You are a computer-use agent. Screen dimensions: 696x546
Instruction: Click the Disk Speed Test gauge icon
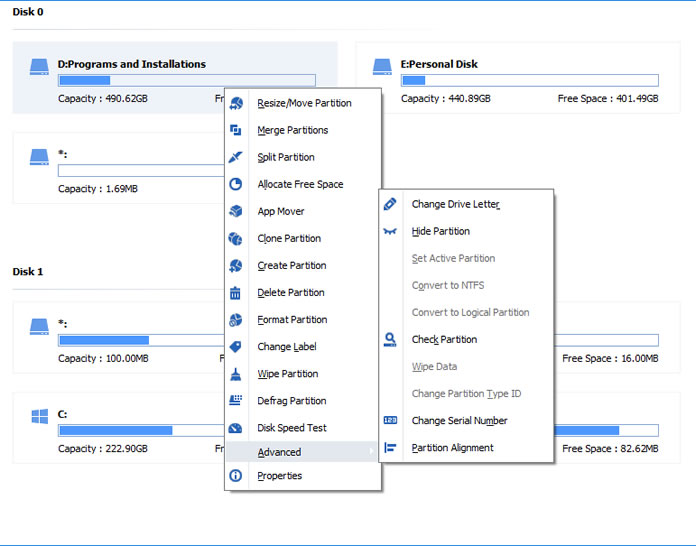235,428
